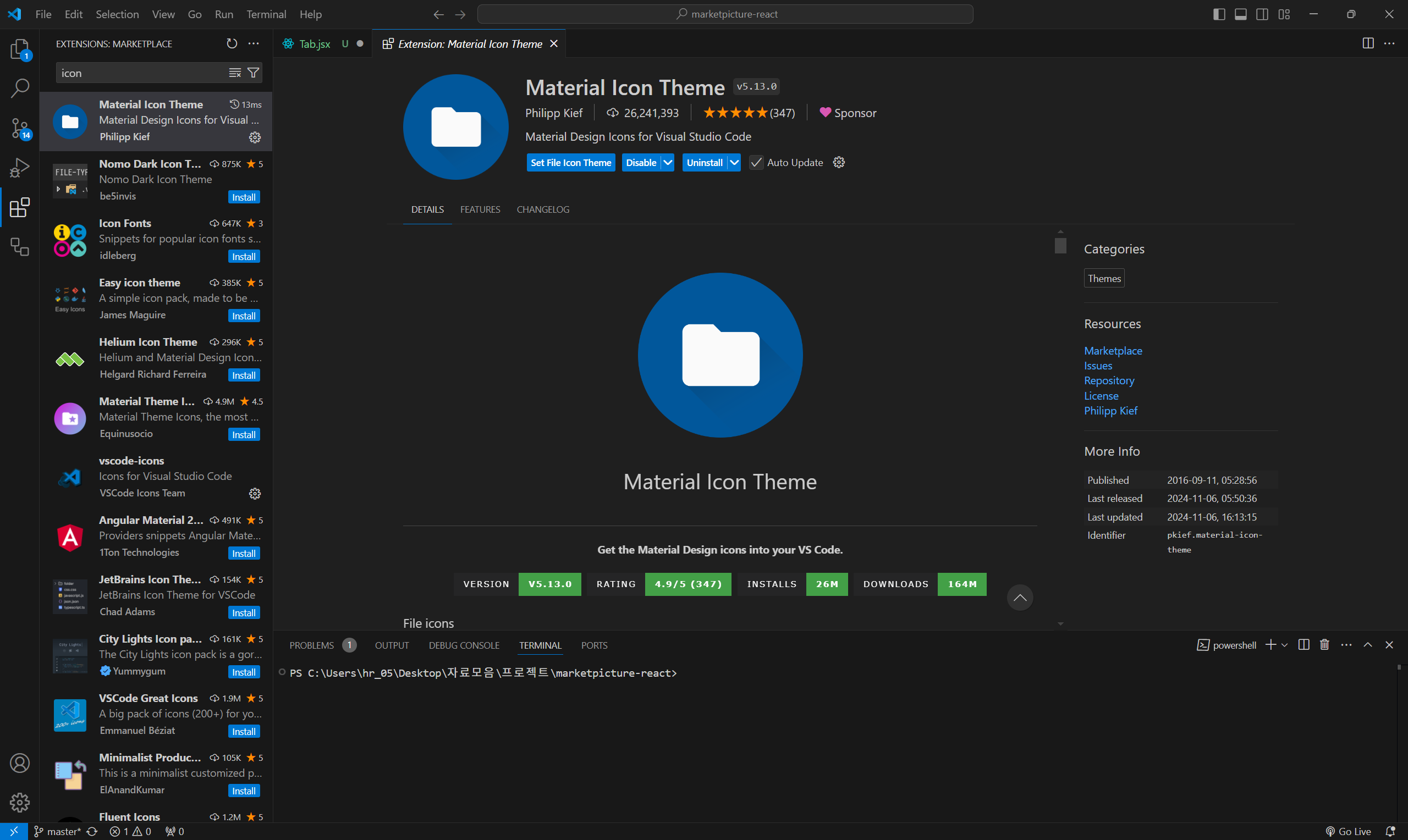Screen dimensions: 1408x840
Task: Open manage gear for Material Icon Theme list item
Action: click(x=255, y=137)
